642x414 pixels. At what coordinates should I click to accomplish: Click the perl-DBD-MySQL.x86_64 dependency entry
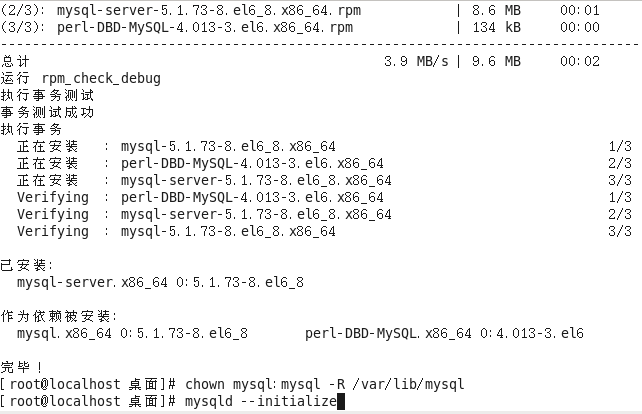point(444,333)
